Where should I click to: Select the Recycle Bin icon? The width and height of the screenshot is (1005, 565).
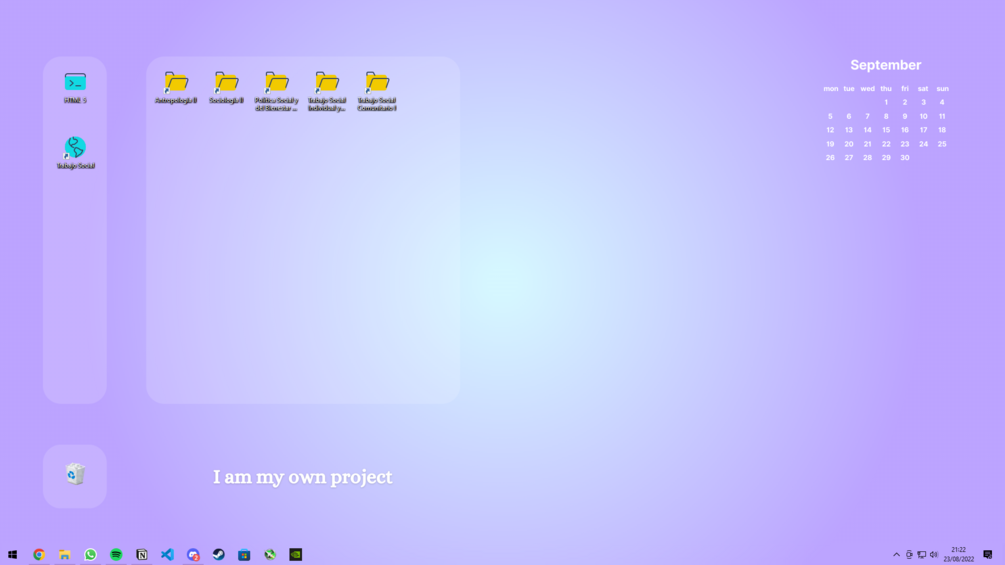click(x=75, y=474)
